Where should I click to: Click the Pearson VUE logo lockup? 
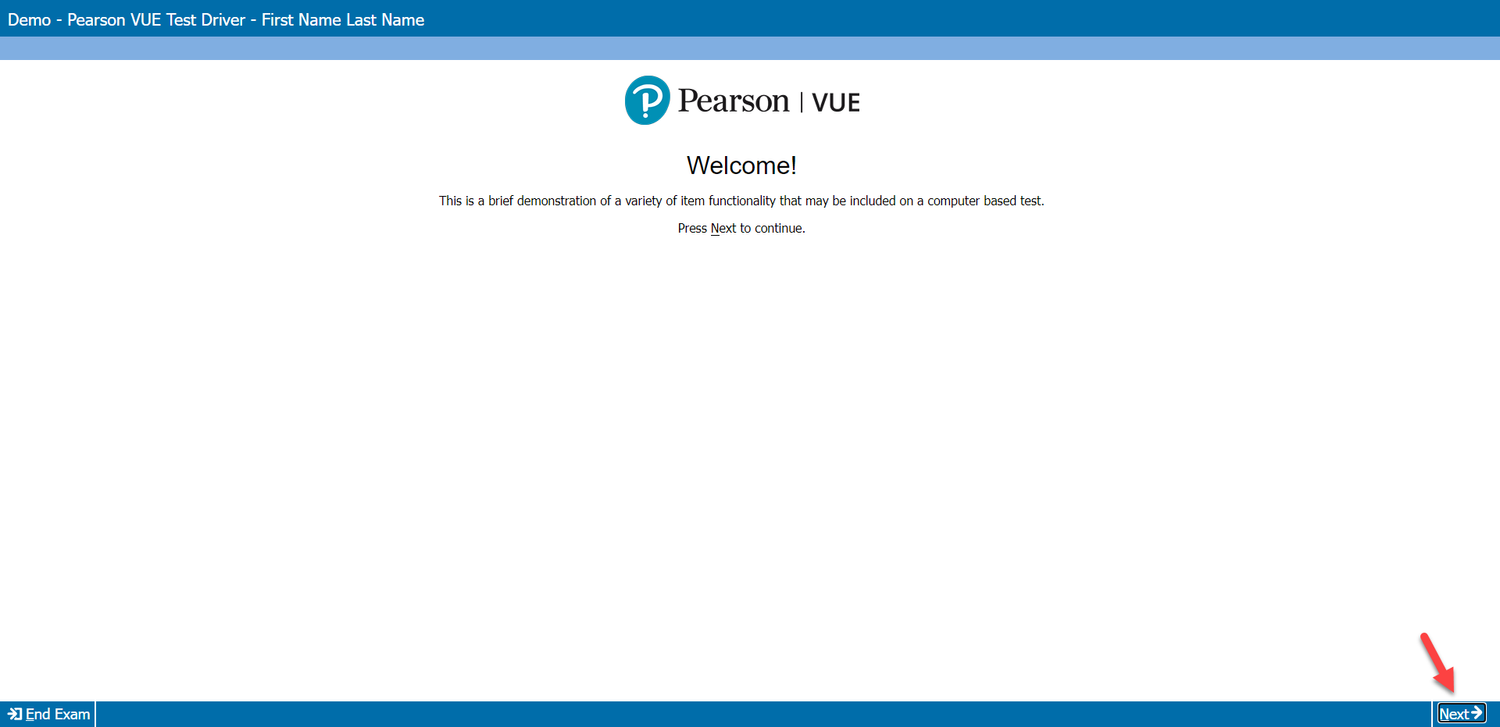tap(742, 100)
